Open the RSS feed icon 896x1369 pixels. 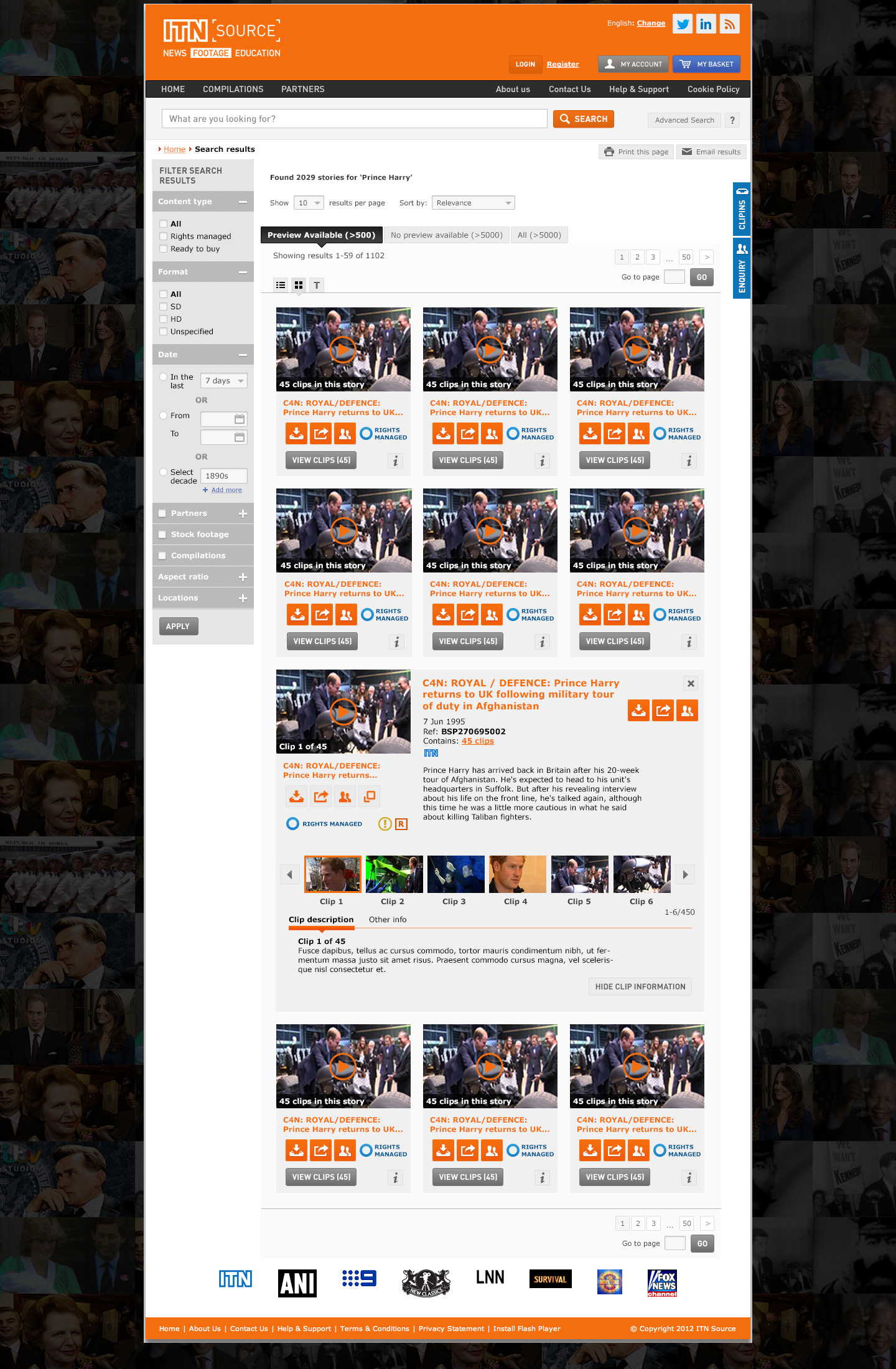pyautogui.click(x=729, y=24)
